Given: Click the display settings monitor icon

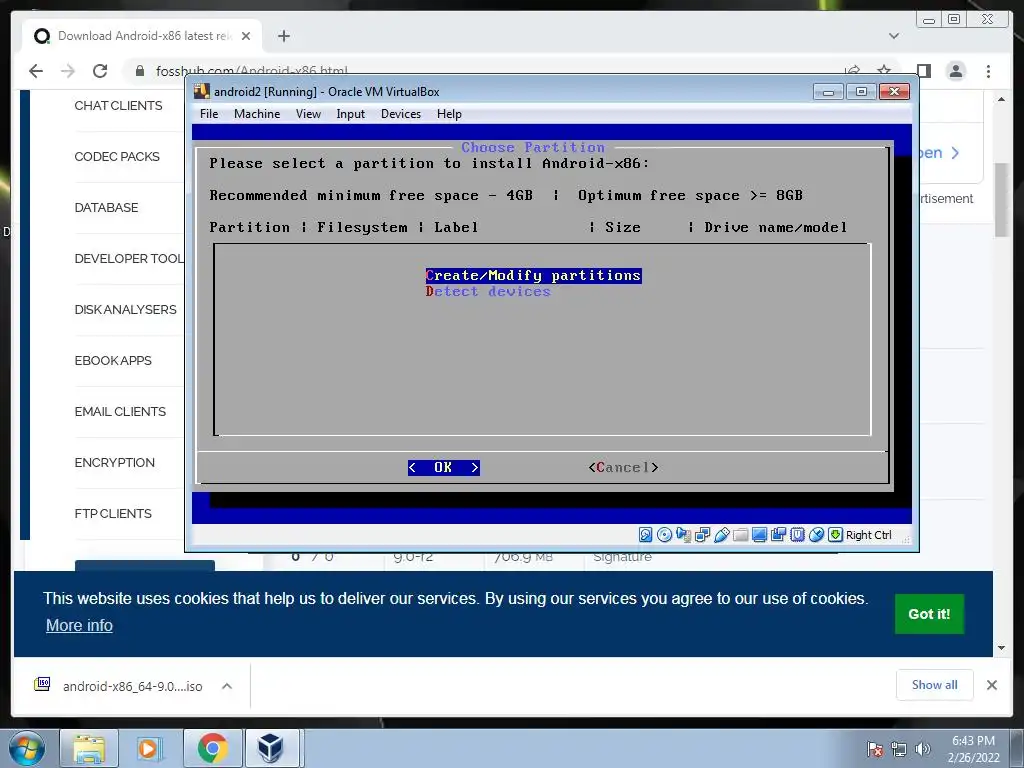Looking at the screenshot, I should tap(759, 535).
